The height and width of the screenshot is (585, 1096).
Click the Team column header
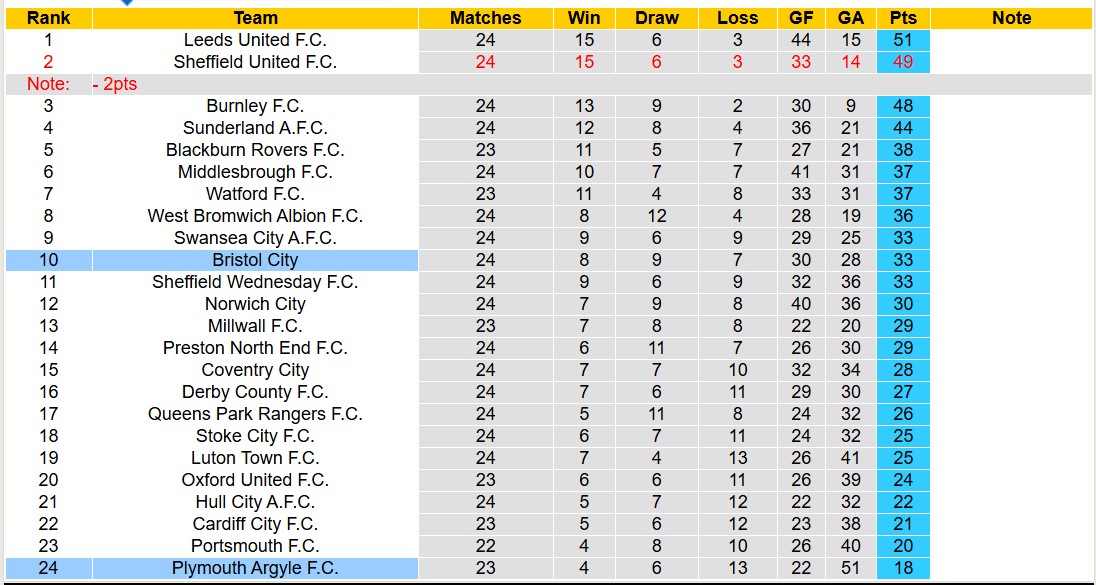(x=255, y=18)
